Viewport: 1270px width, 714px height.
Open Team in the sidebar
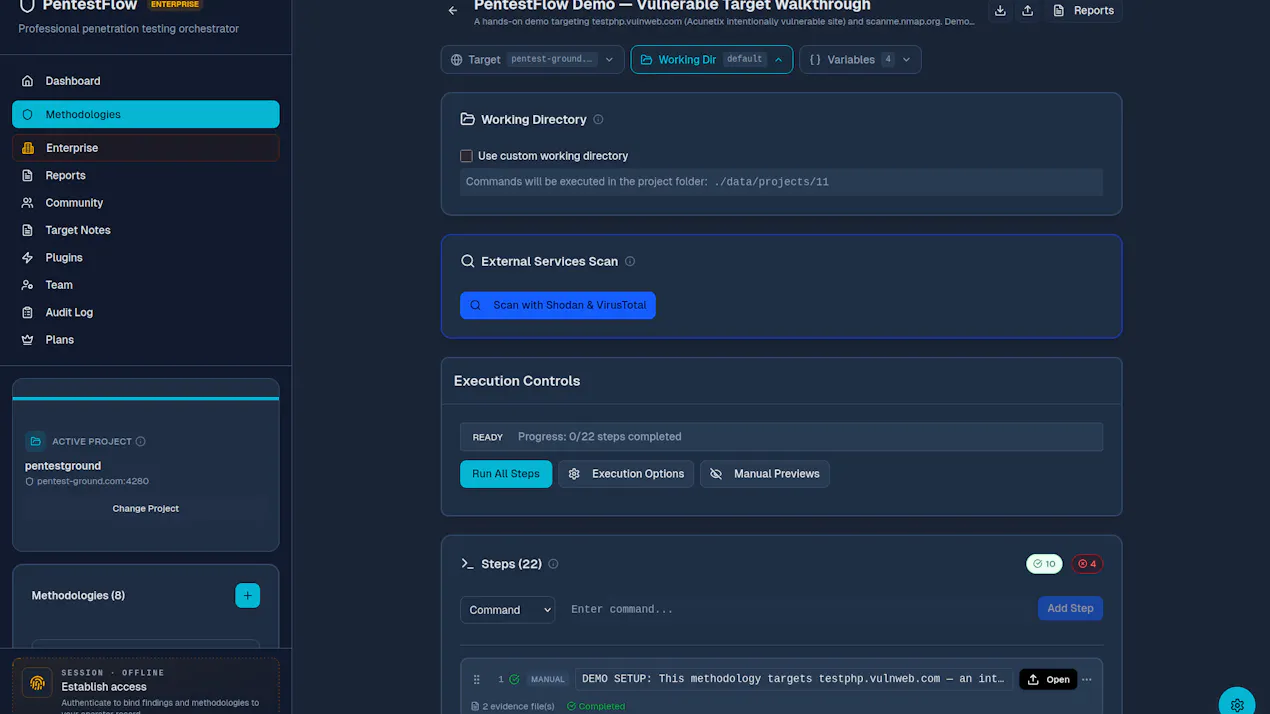coord(145,285)
